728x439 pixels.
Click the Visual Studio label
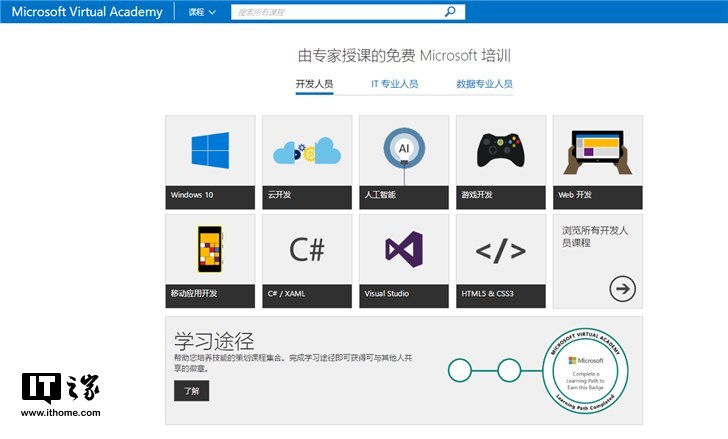click(x=387, y=294)
